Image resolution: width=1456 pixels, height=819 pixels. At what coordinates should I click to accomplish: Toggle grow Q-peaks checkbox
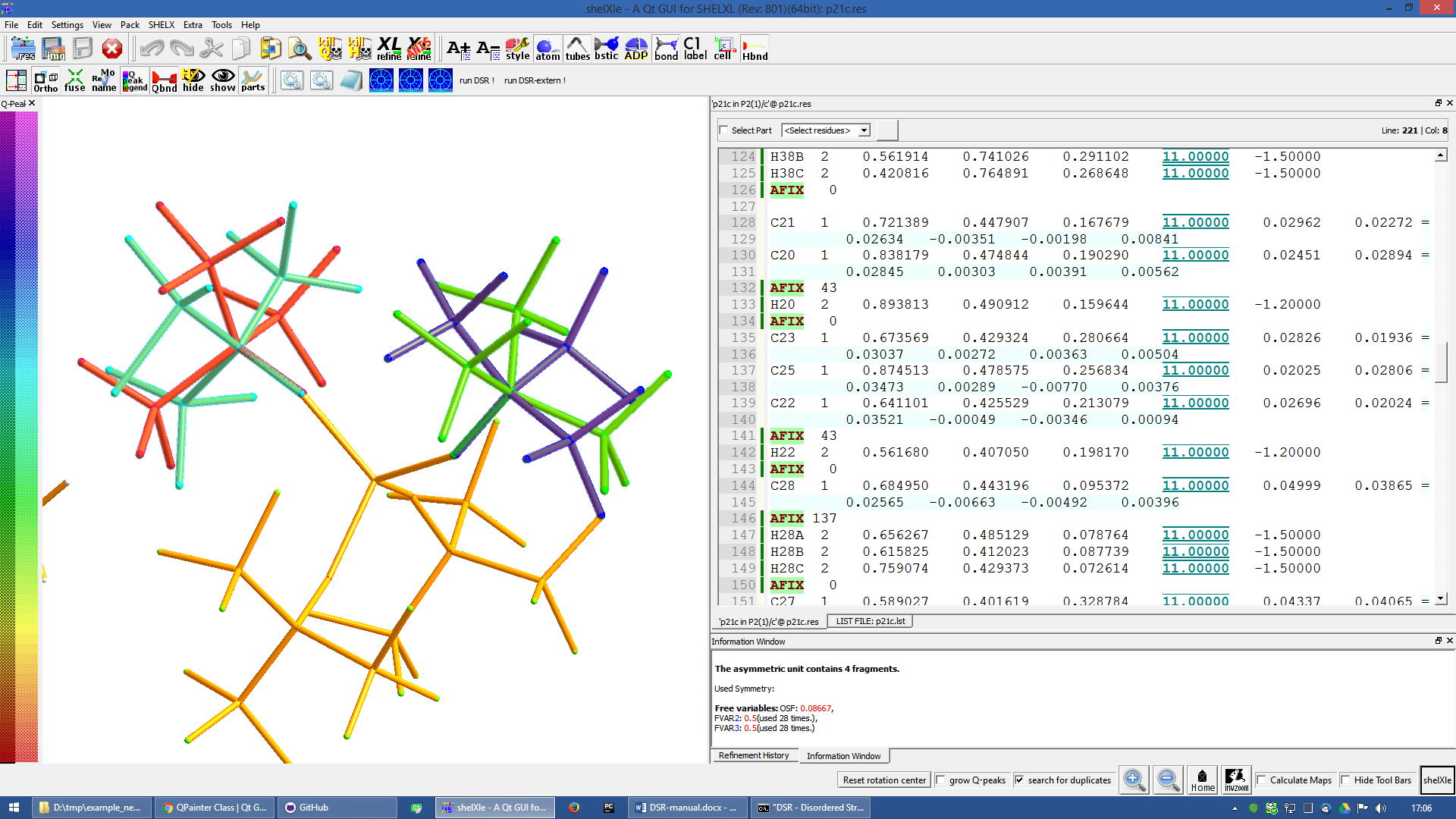click(941, 780)
